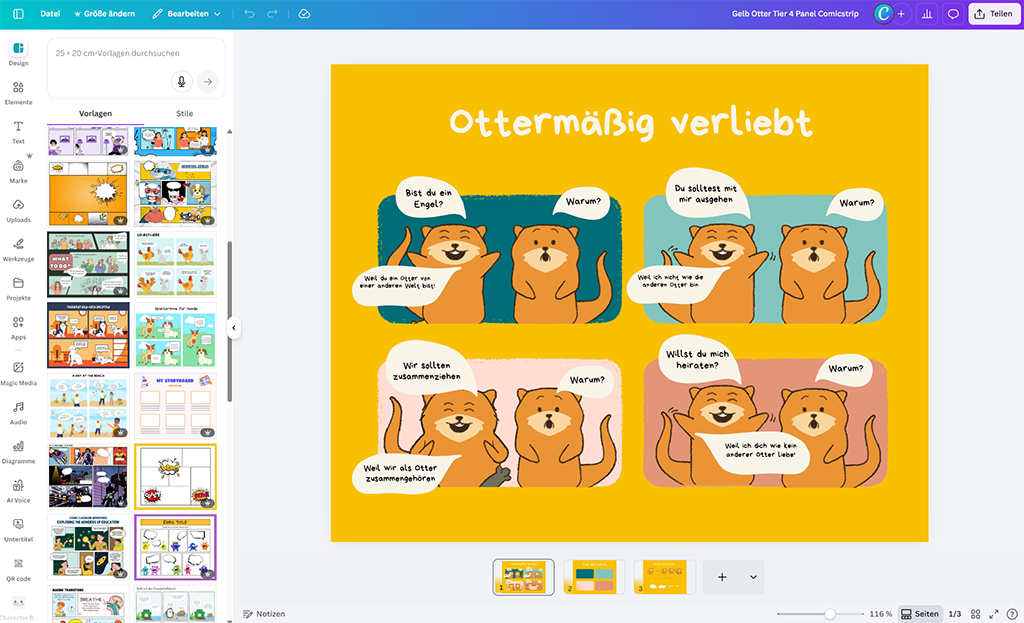The image size is (1024, 623).
Task: Toggle the Seiten pages view
Action: click(920, 614)
